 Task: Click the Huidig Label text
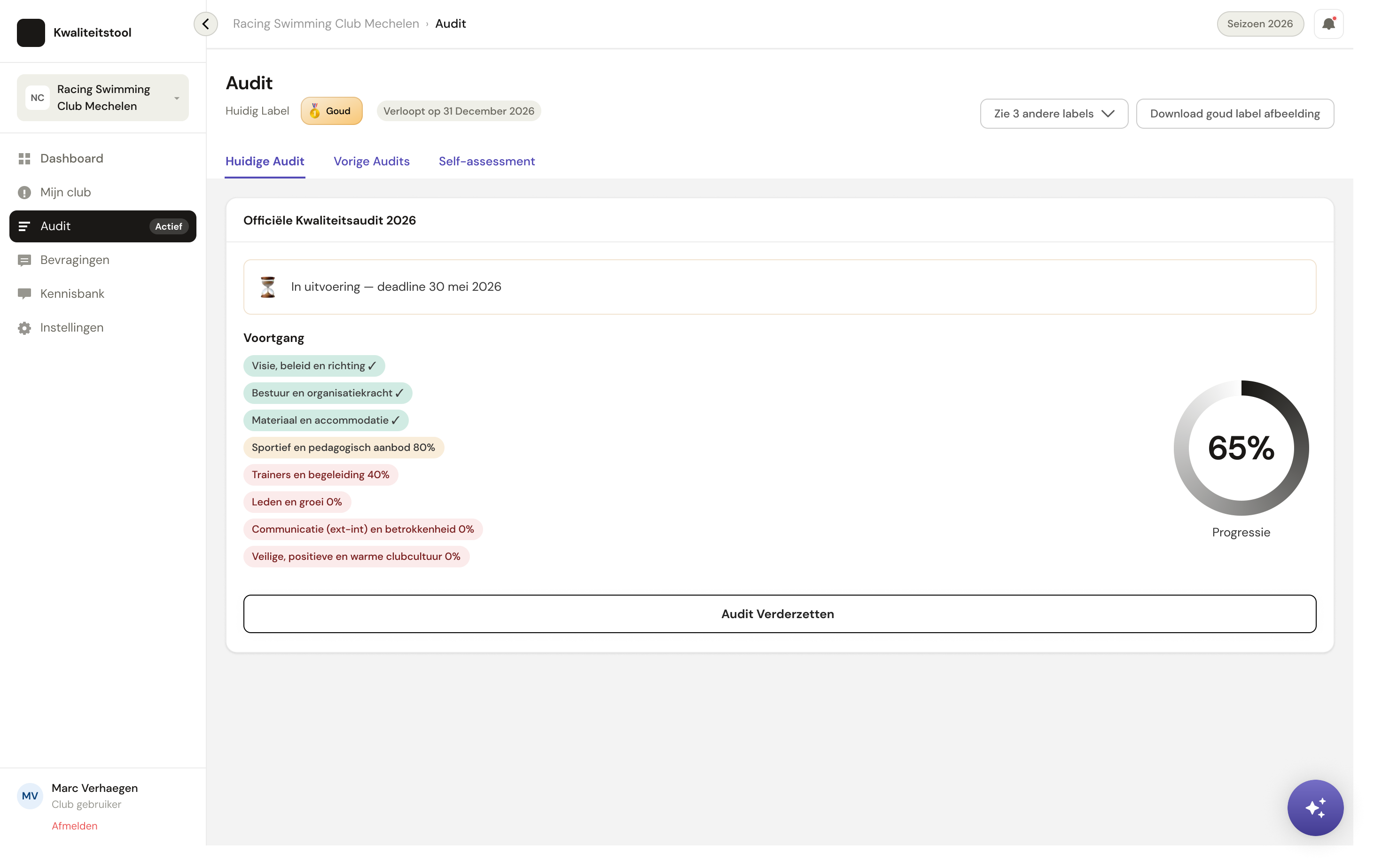point(258,111)
